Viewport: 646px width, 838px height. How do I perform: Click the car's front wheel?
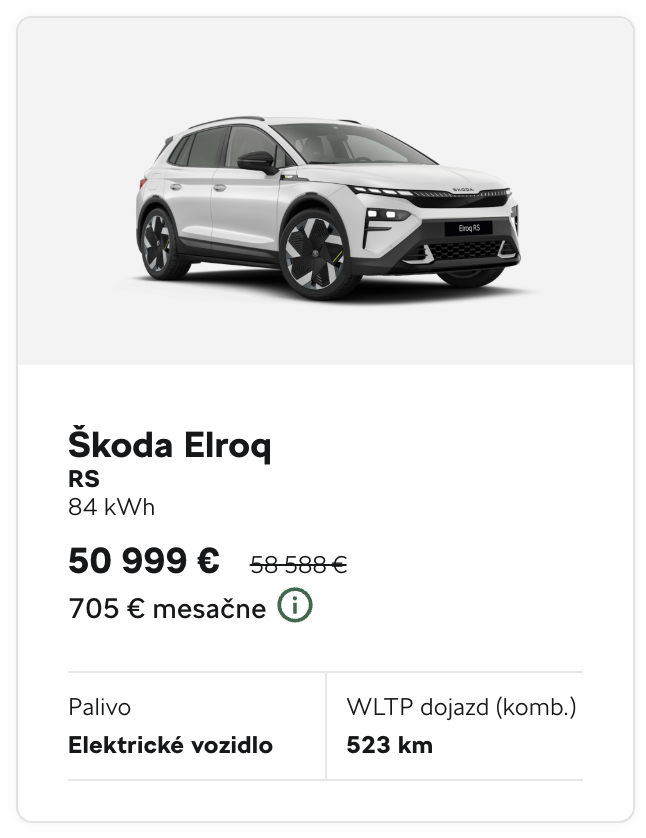click(314, 253)
